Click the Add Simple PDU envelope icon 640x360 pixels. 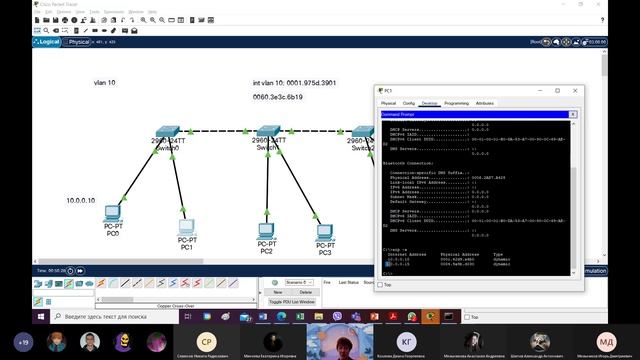[125, 31]
